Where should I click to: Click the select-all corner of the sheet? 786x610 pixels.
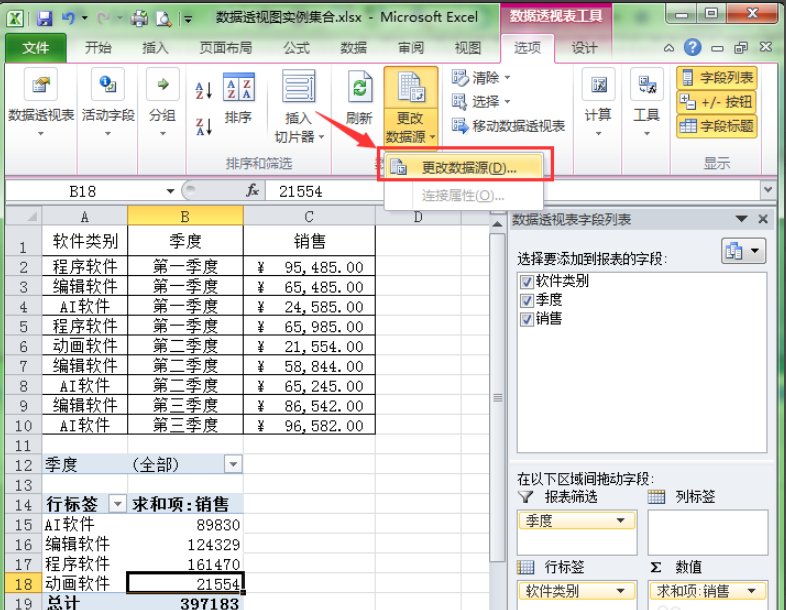coord(24,216)
